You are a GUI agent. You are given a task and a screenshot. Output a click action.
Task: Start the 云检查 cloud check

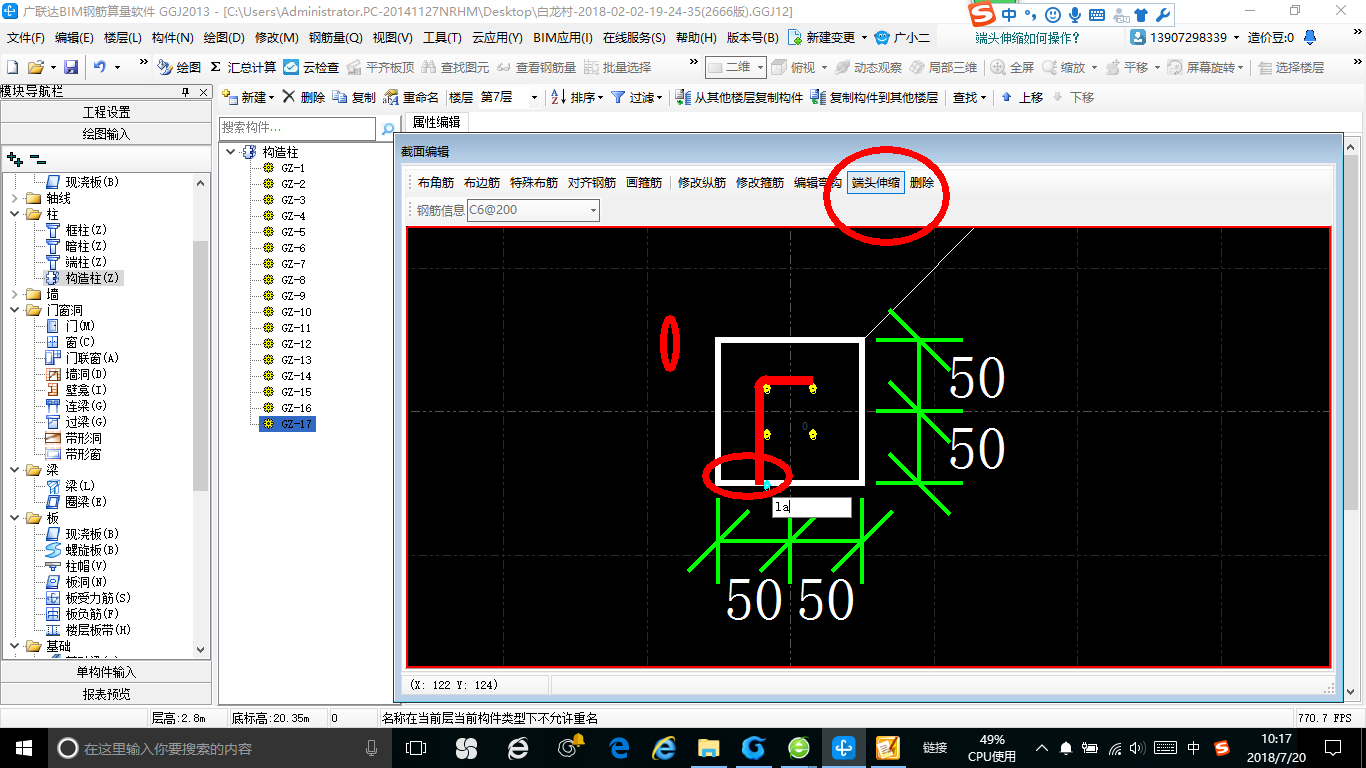pos(311,67)
